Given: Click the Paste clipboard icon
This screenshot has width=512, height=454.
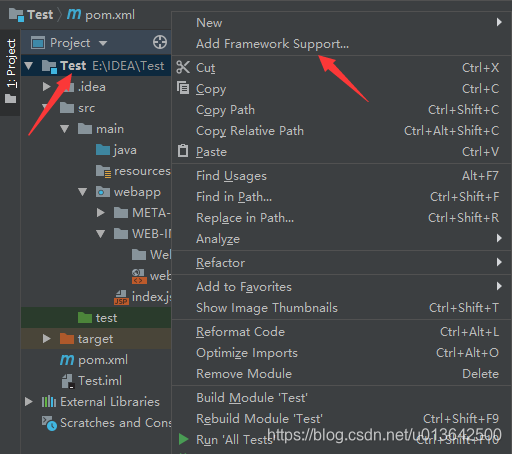Looking at the screenshot, I should (x=183, y=151).
